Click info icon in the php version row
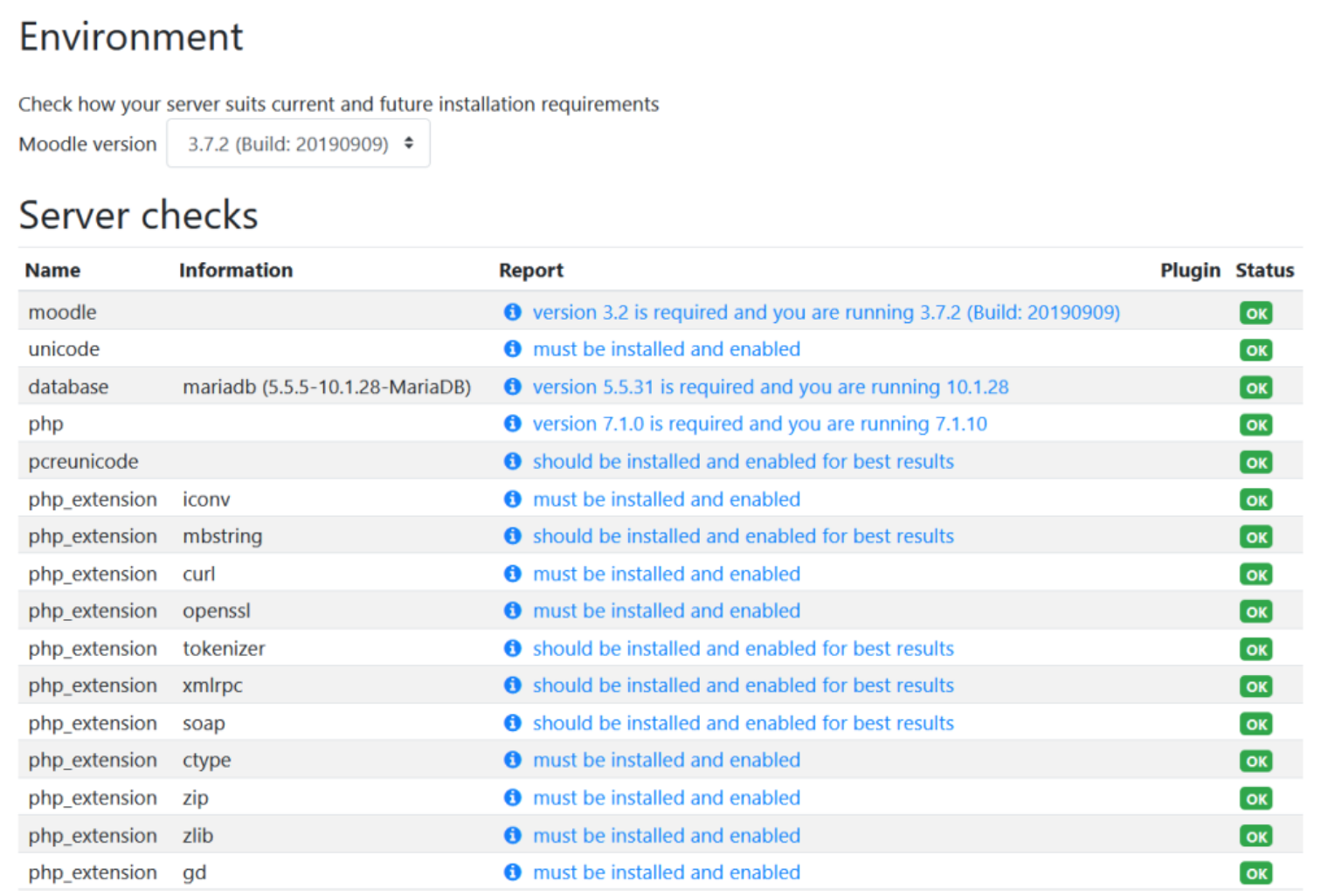 pyautogui.click(x=513, y=424)
